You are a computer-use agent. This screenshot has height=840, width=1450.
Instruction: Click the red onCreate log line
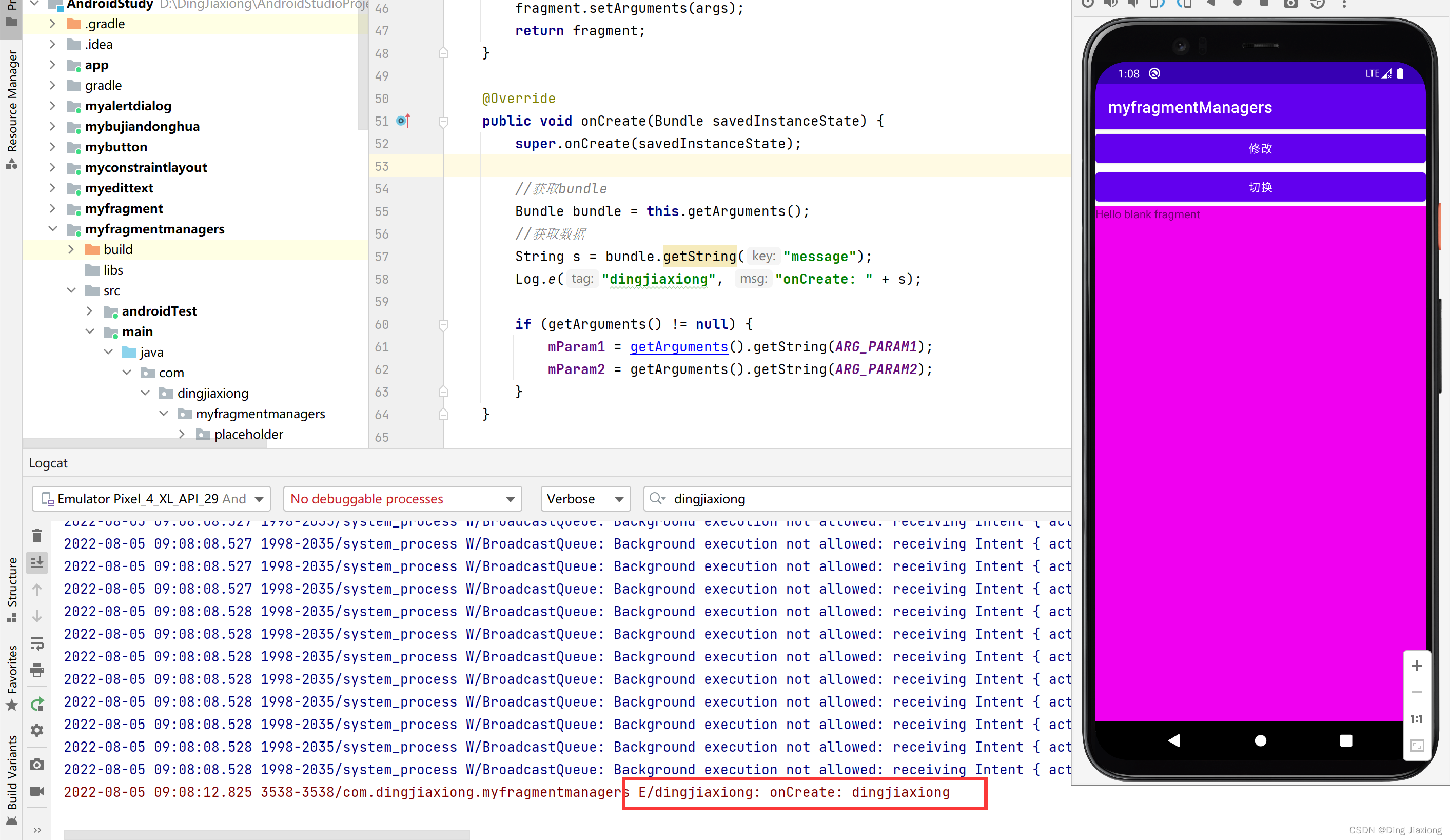pos(506,792)
